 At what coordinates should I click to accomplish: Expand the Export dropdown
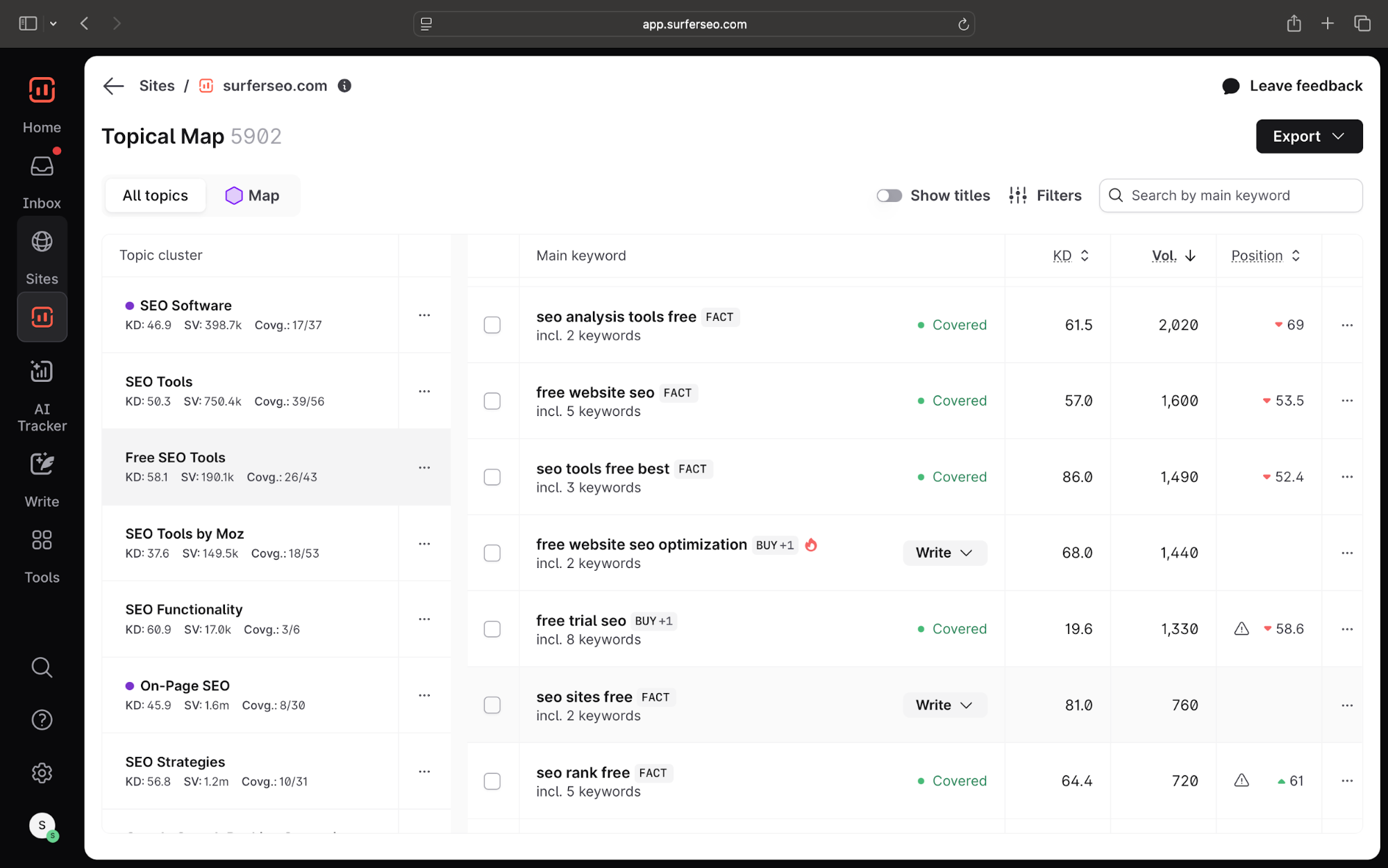(x=1308, y=136)
